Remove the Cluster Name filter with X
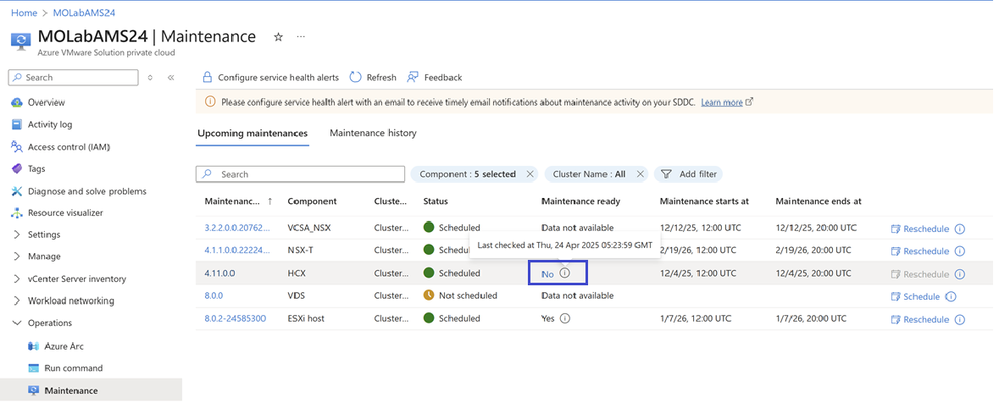999x413 pixels. click(640, 174)
